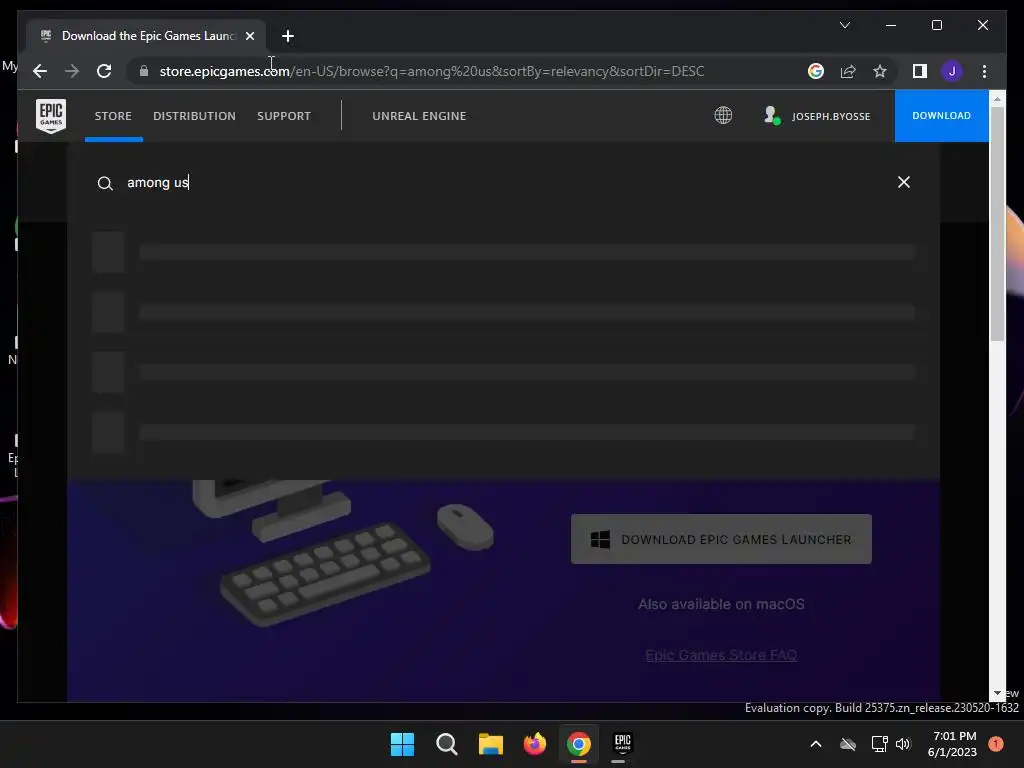Open notification badge in taskbar
1024x768 pixels.
coord(996,744)
